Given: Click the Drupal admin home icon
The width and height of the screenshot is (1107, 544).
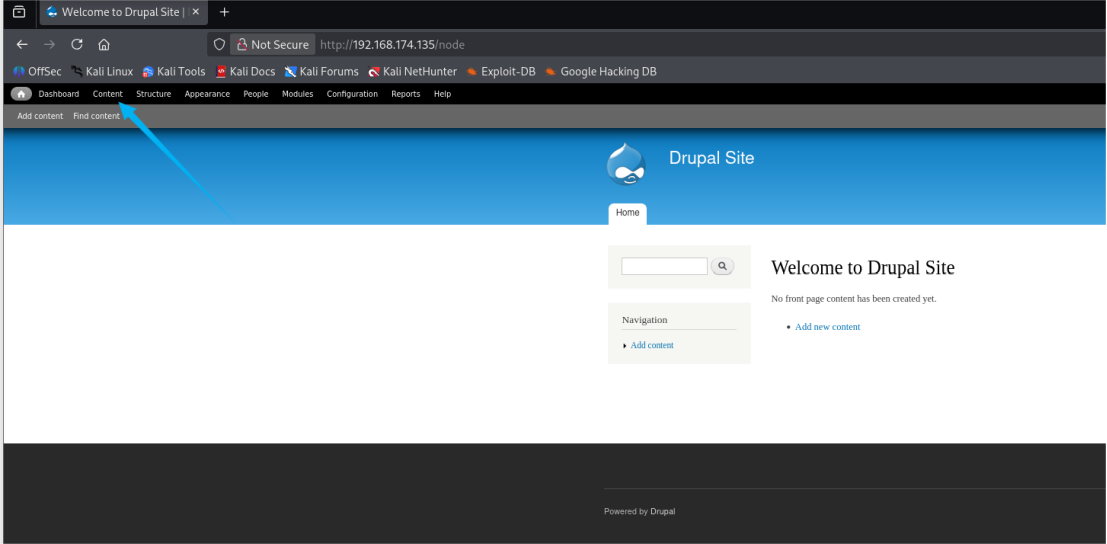Looking at the screenshot, I should [x=21, y=94].
